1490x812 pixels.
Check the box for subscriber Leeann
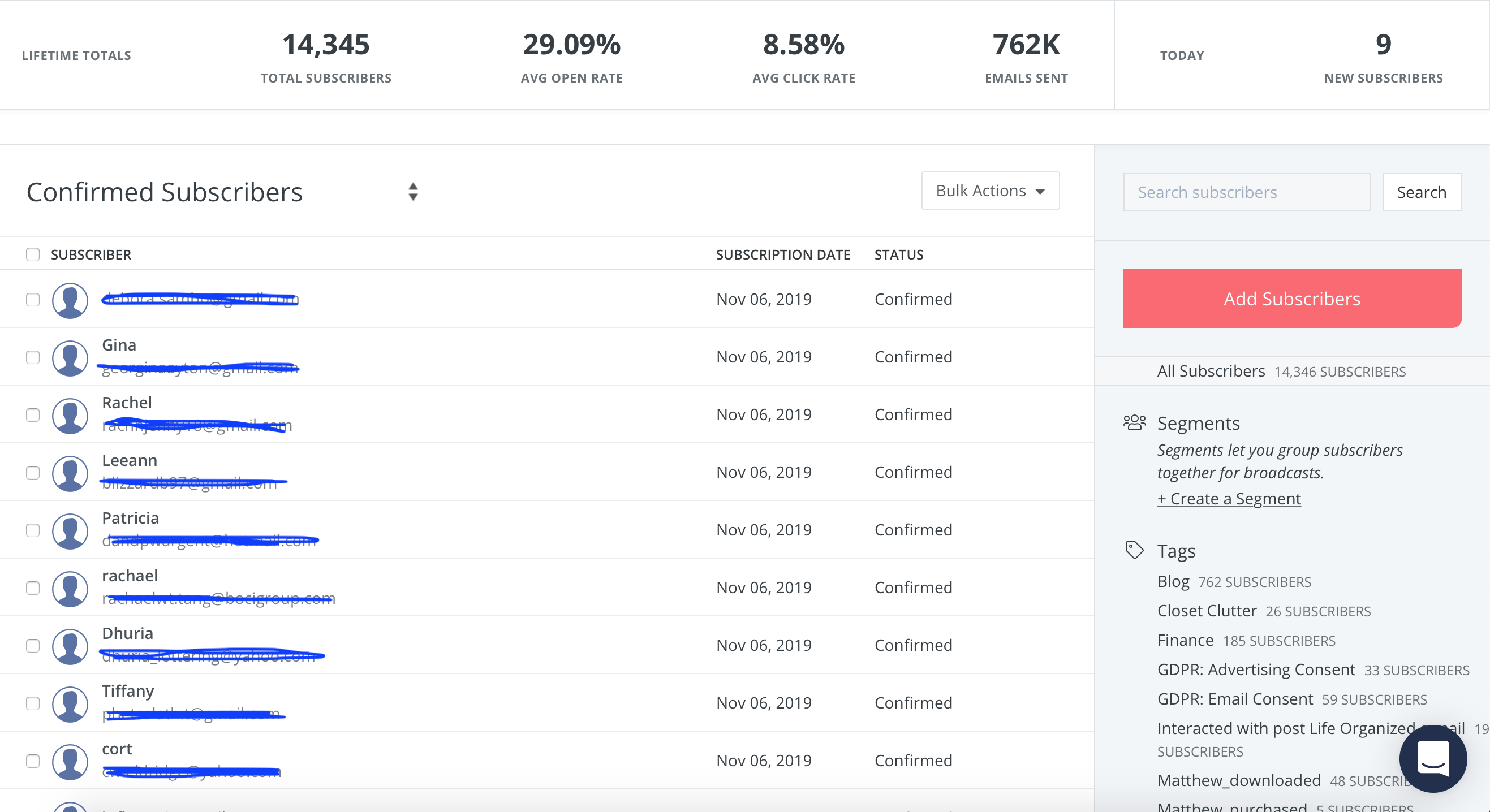point(33,473)
